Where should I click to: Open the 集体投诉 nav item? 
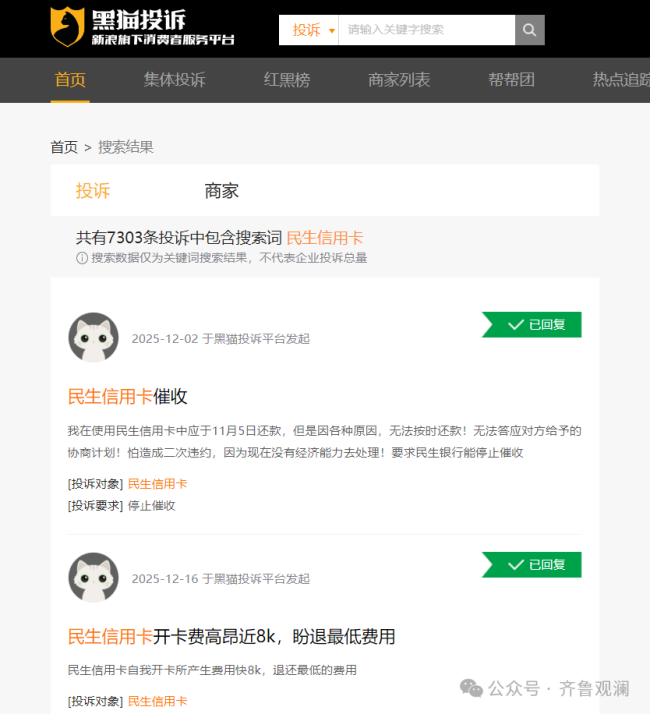click(174, 80)
